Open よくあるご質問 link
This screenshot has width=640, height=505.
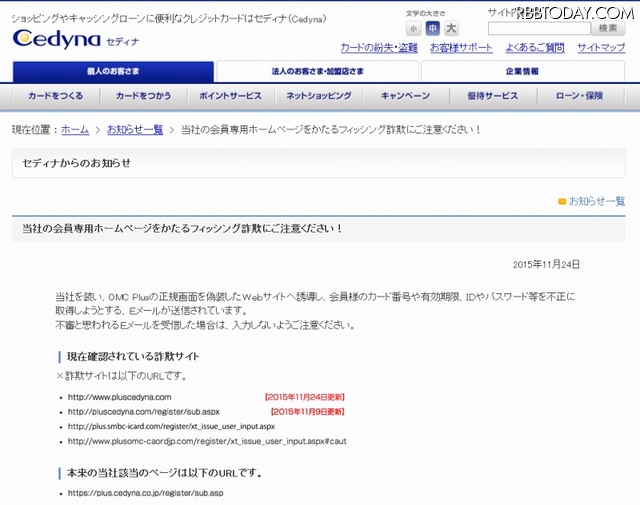[535, 48]
